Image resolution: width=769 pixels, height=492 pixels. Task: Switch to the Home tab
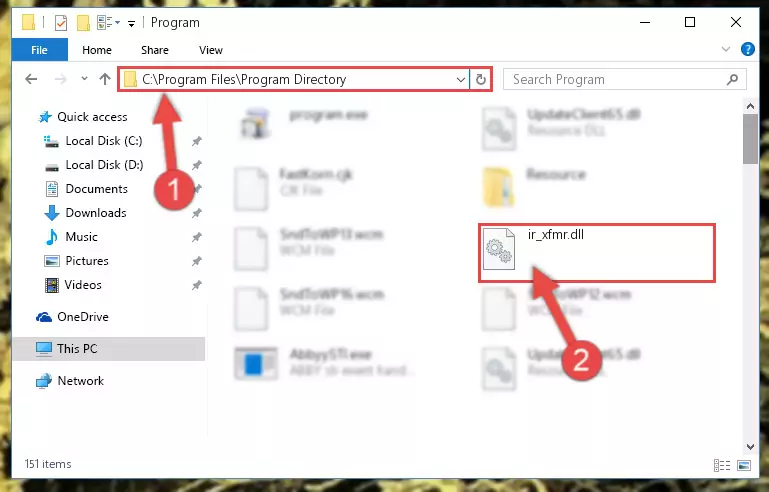[x=97, y=50]
